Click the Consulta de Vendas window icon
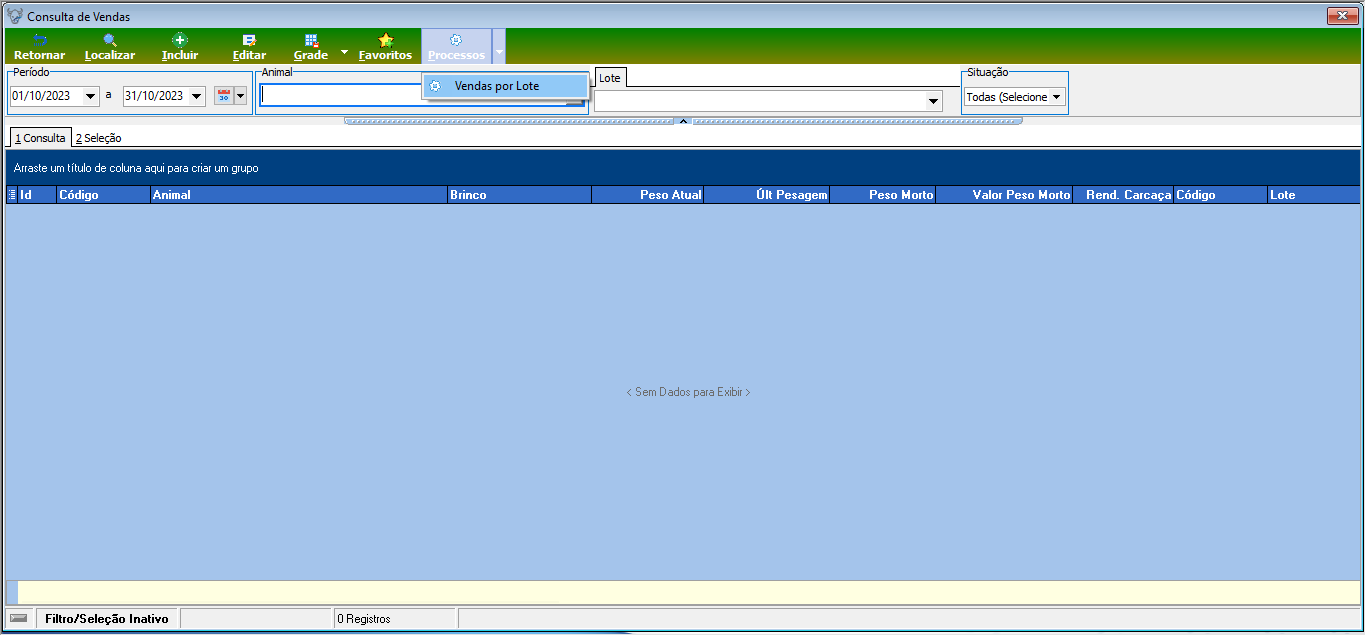The width and height of the screenshot is (1366, 636). [x=15, y=16]
